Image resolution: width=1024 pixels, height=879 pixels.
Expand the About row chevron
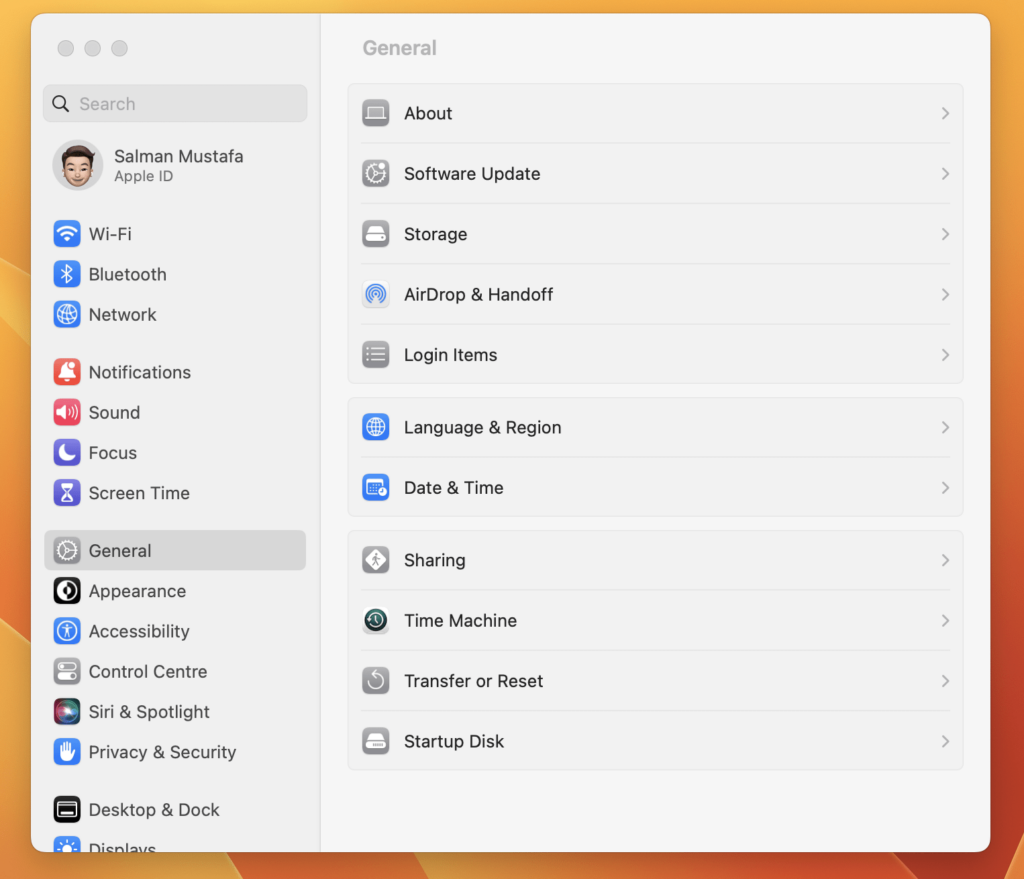[945, 114]
